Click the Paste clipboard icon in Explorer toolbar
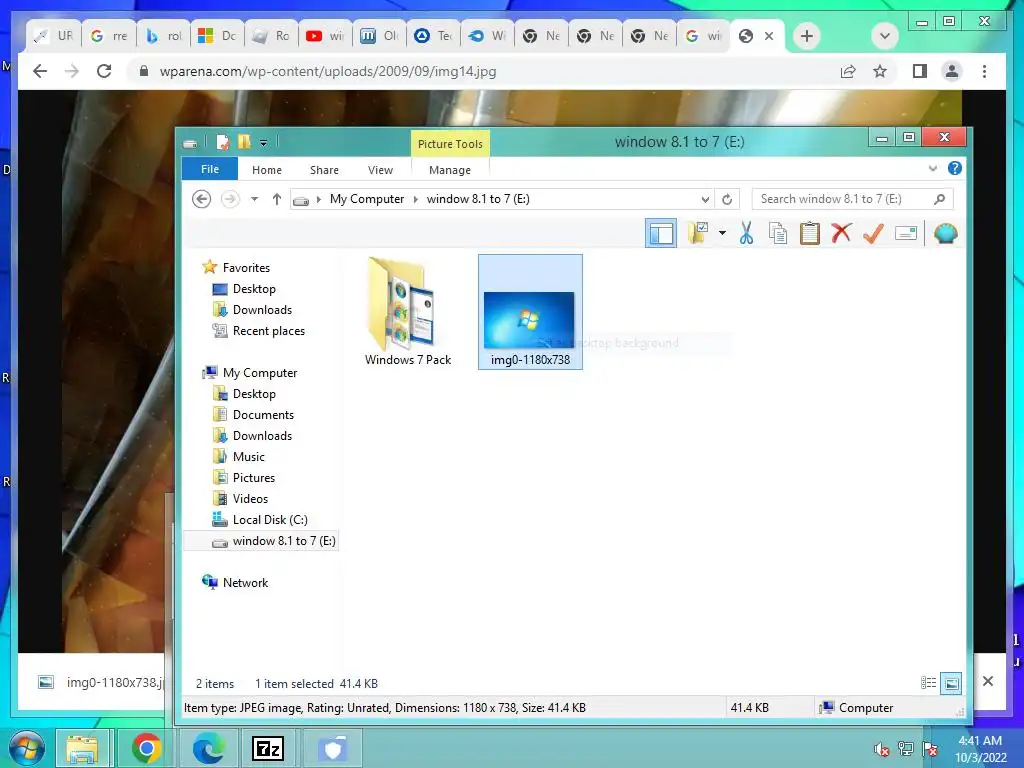The height and width of the screenshot is (768, 1024). point(809,233)
